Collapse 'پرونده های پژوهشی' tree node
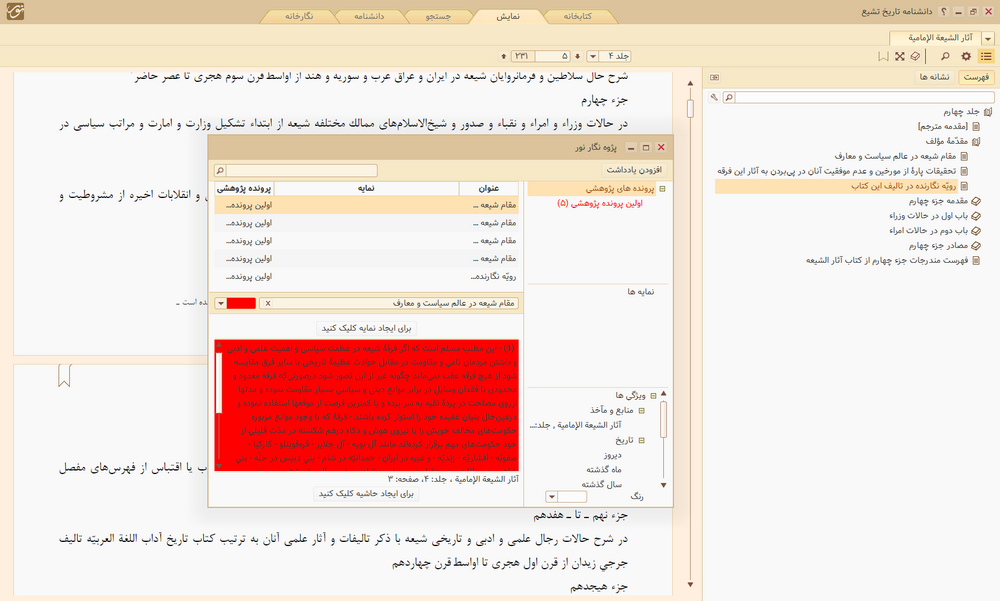 click(662, 189)
